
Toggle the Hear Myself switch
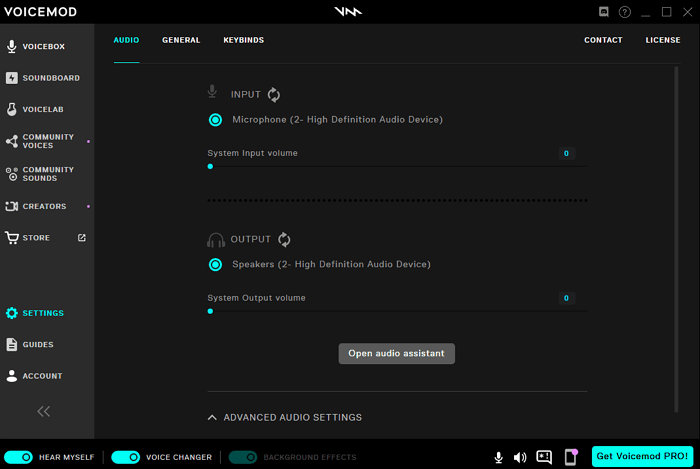tap(19, 457)
